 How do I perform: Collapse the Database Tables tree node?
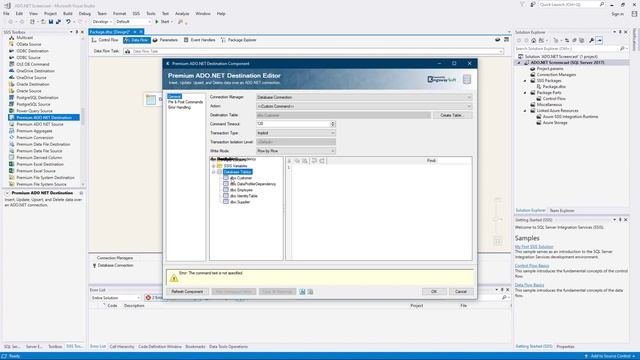tap(213, 172)
